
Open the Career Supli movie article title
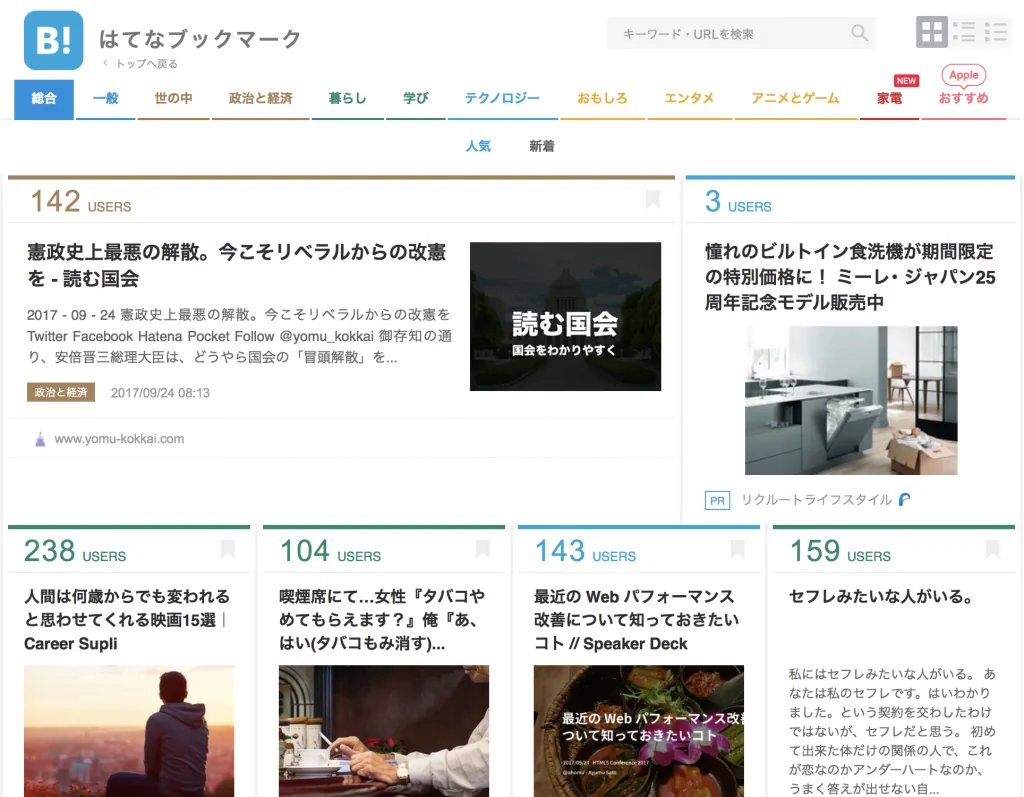coord(127,620)
